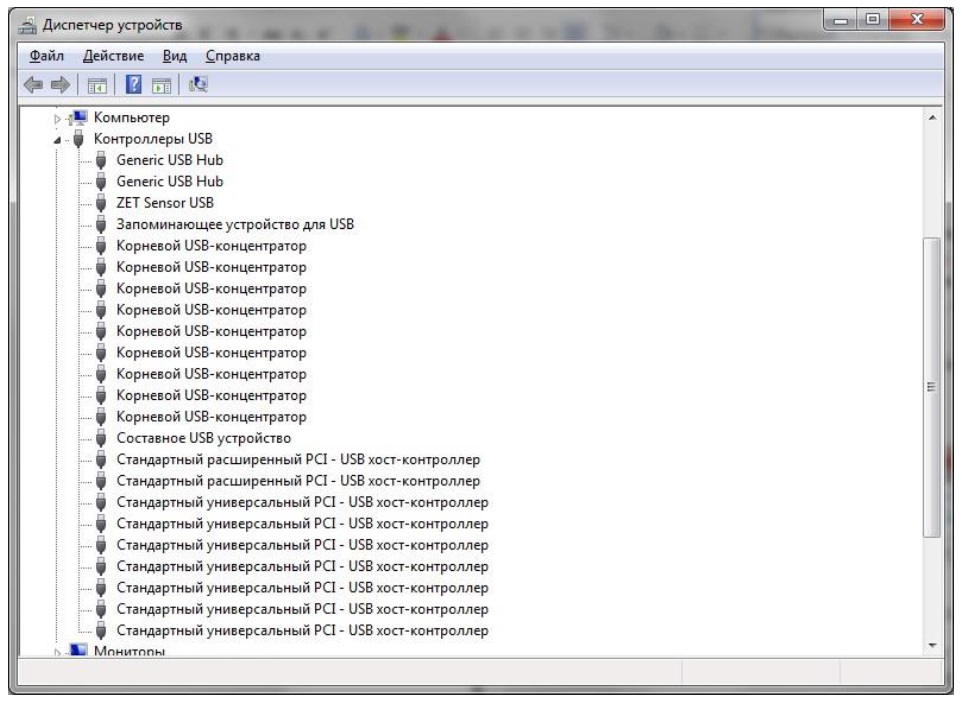Viewport: 962px width, 707px height.
Task: Click the vertical scrollbar up arrow
Action: click(932, 117)
